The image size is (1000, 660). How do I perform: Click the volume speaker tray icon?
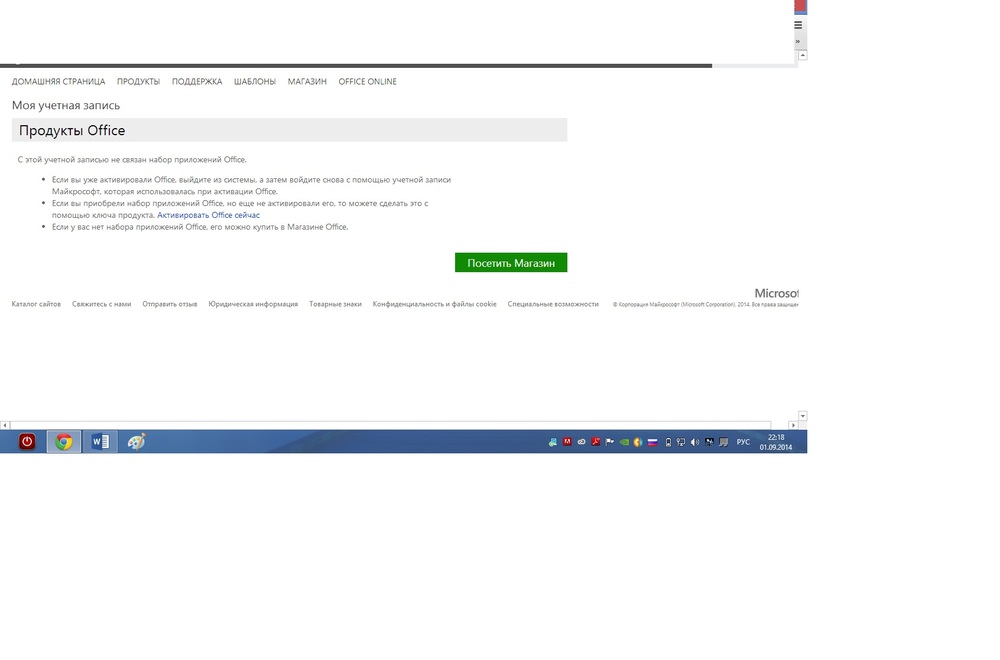point(695,442)
